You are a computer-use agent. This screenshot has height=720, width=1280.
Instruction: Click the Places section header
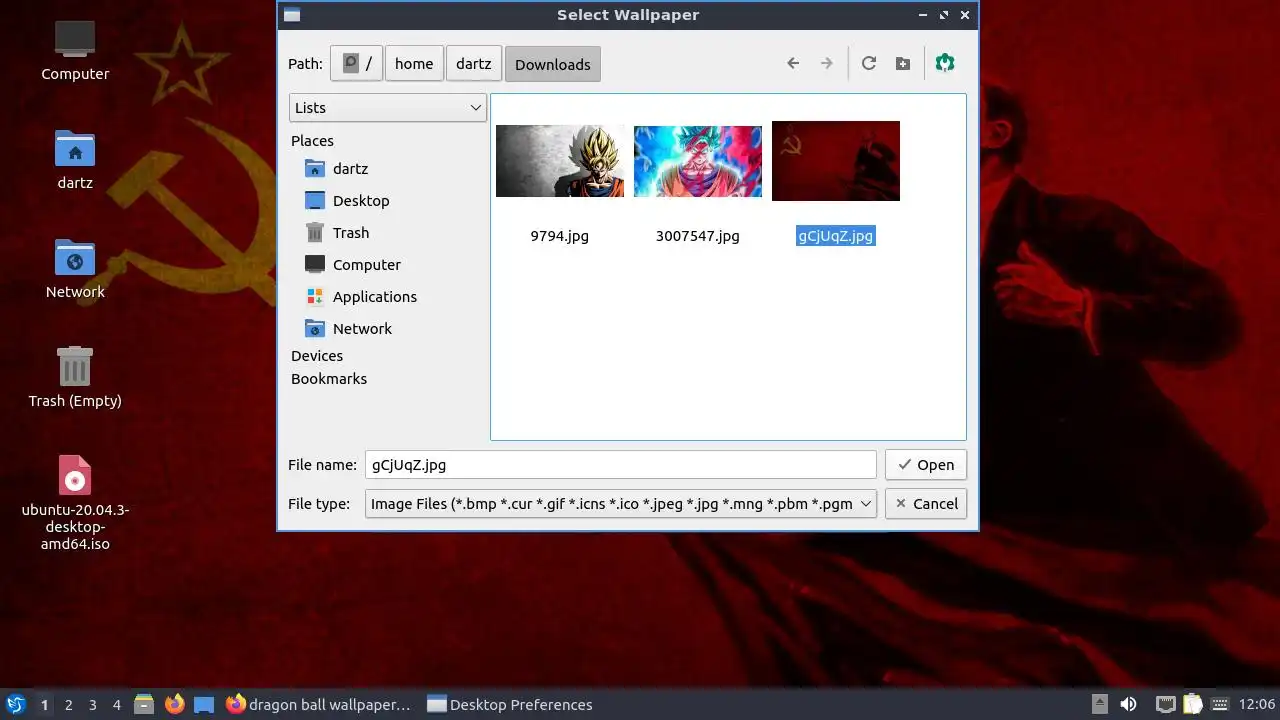pos(312,141)
